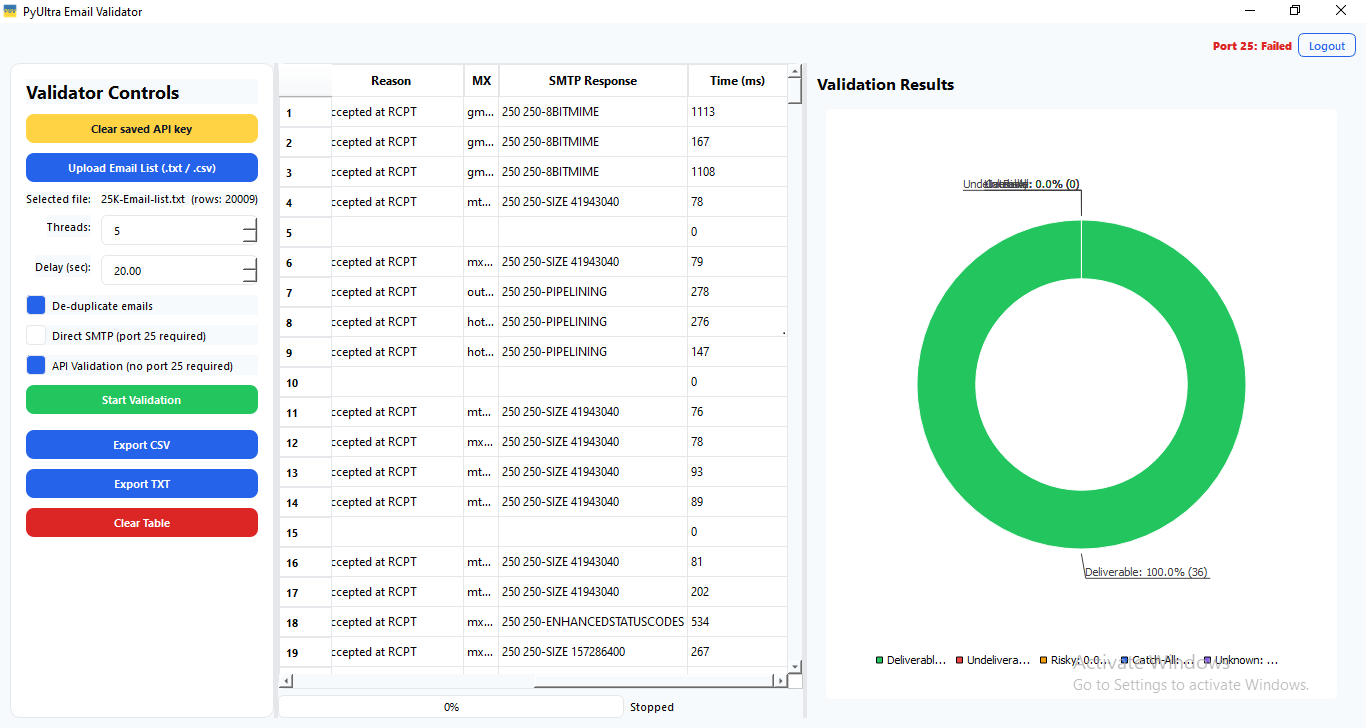
Task: Log out using the Logout button
Action: tap(1326, 45)
